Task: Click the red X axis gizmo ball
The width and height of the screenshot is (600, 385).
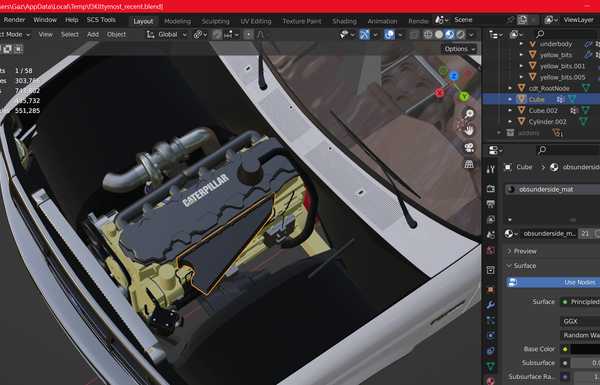Action: tap(439, 93)
